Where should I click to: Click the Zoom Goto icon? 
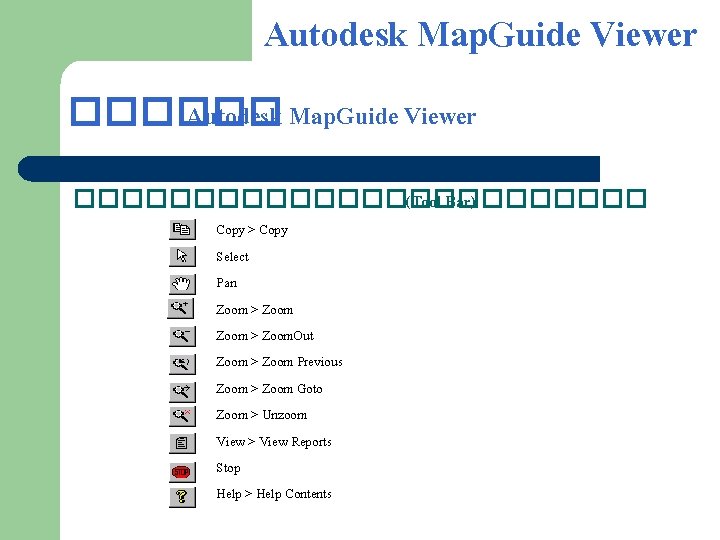tap(182, 392)
